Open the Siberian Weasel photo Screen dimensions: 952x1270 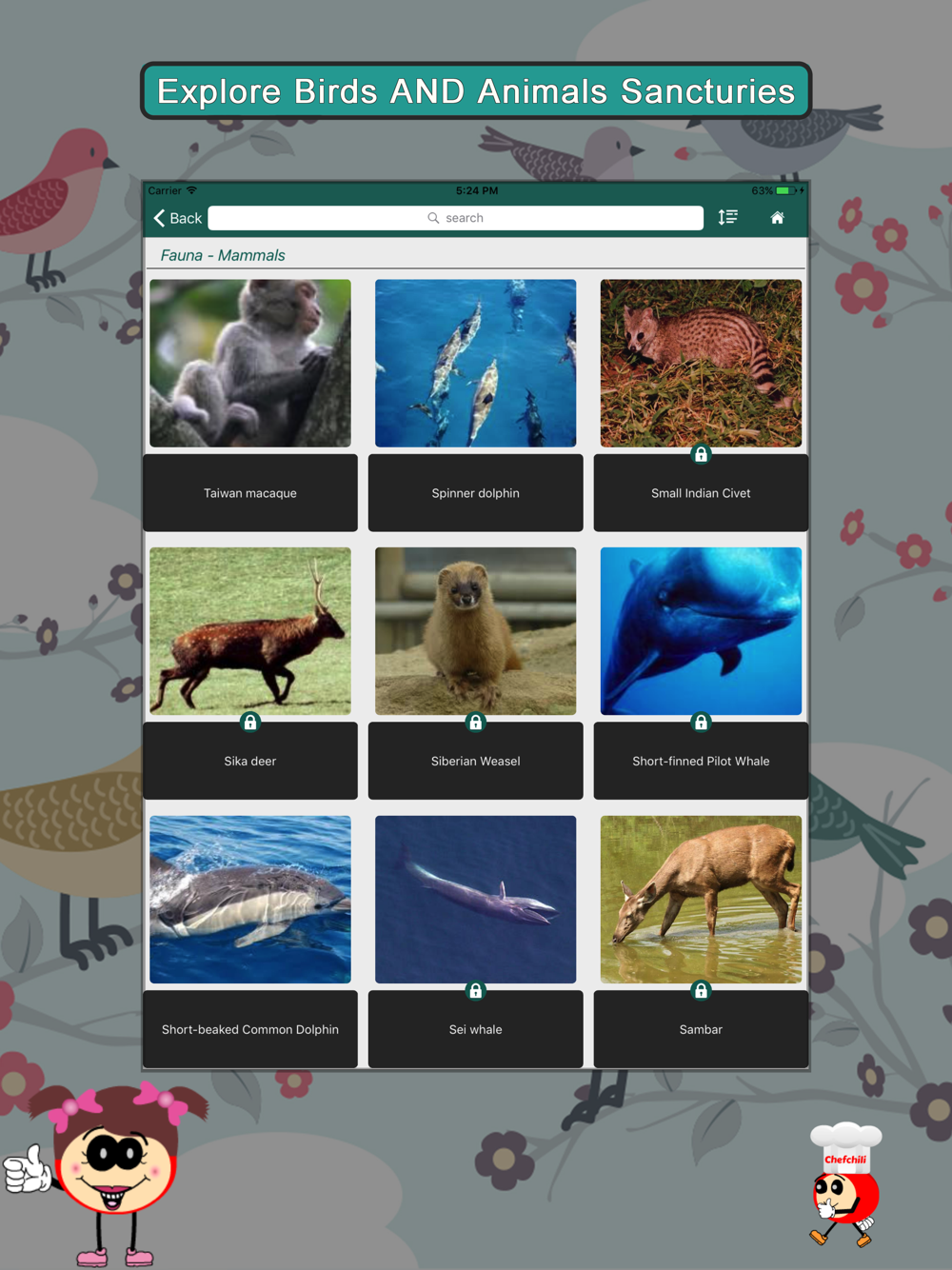point(476,631)
